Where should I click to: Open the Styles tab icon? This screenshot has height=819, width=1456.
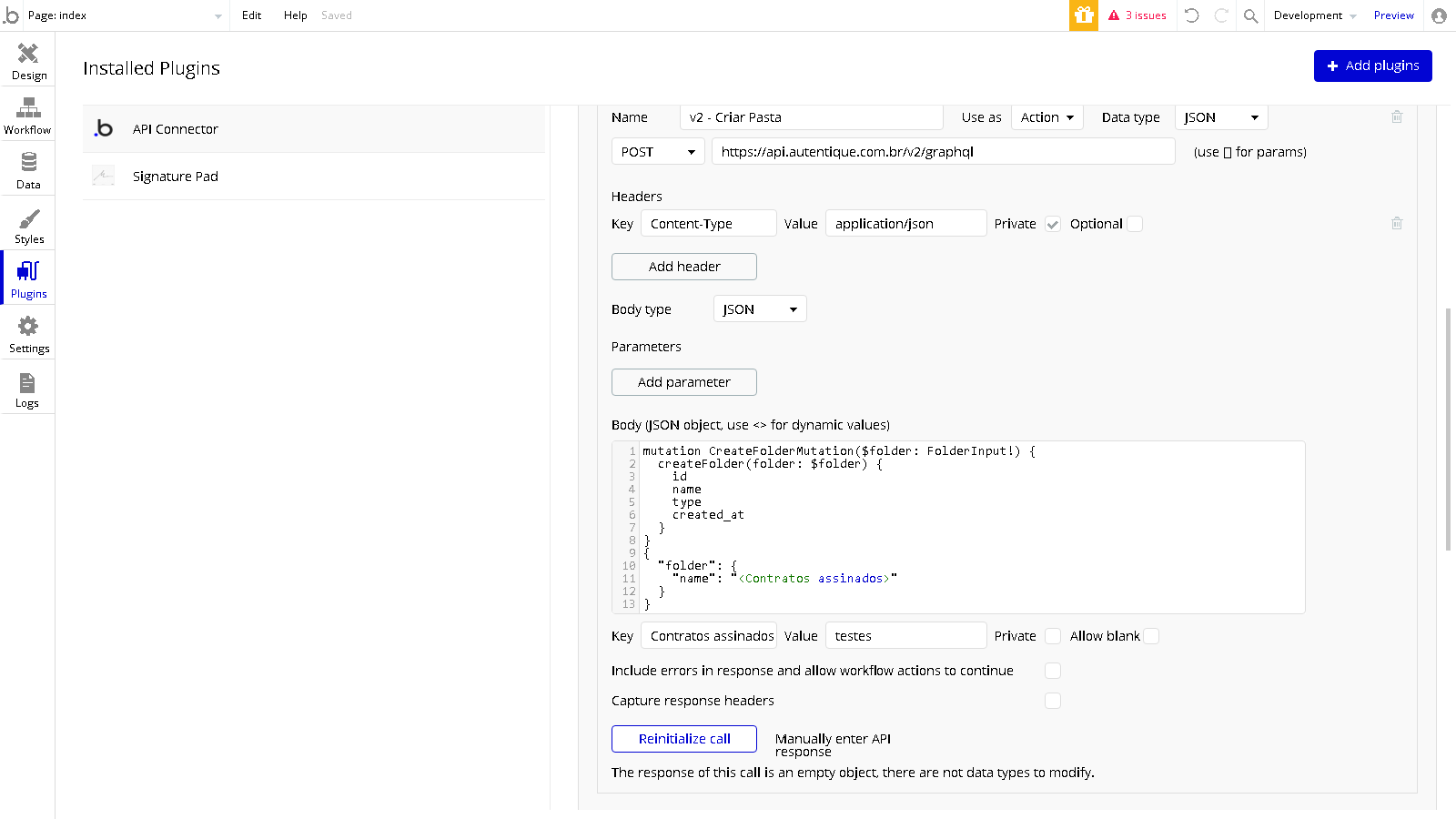pos(28,218)
